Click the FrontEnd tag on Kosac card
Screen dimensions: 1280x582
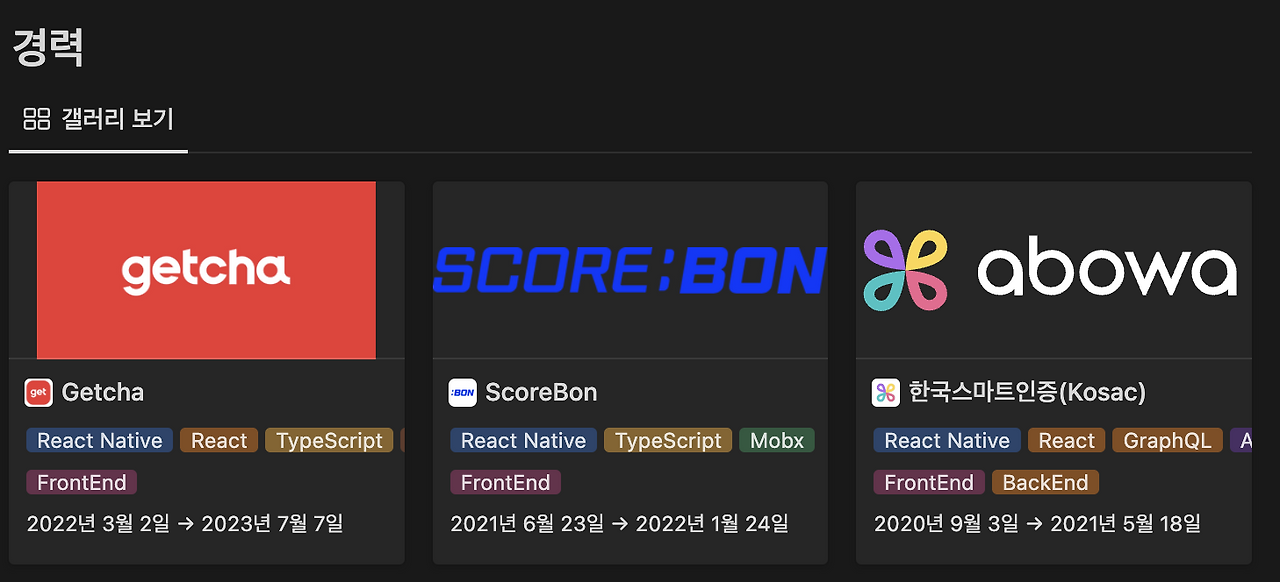pos(929,483)
